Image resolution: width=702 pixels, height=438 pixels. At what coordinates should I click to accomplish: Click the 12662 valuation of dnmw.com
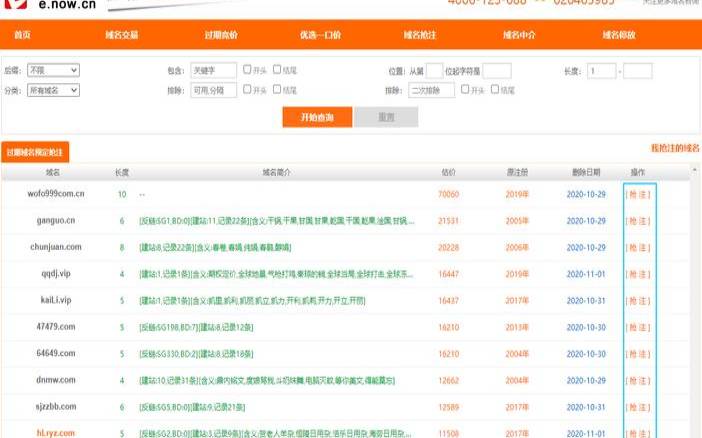pyautogui.click(x=448, y=380)
